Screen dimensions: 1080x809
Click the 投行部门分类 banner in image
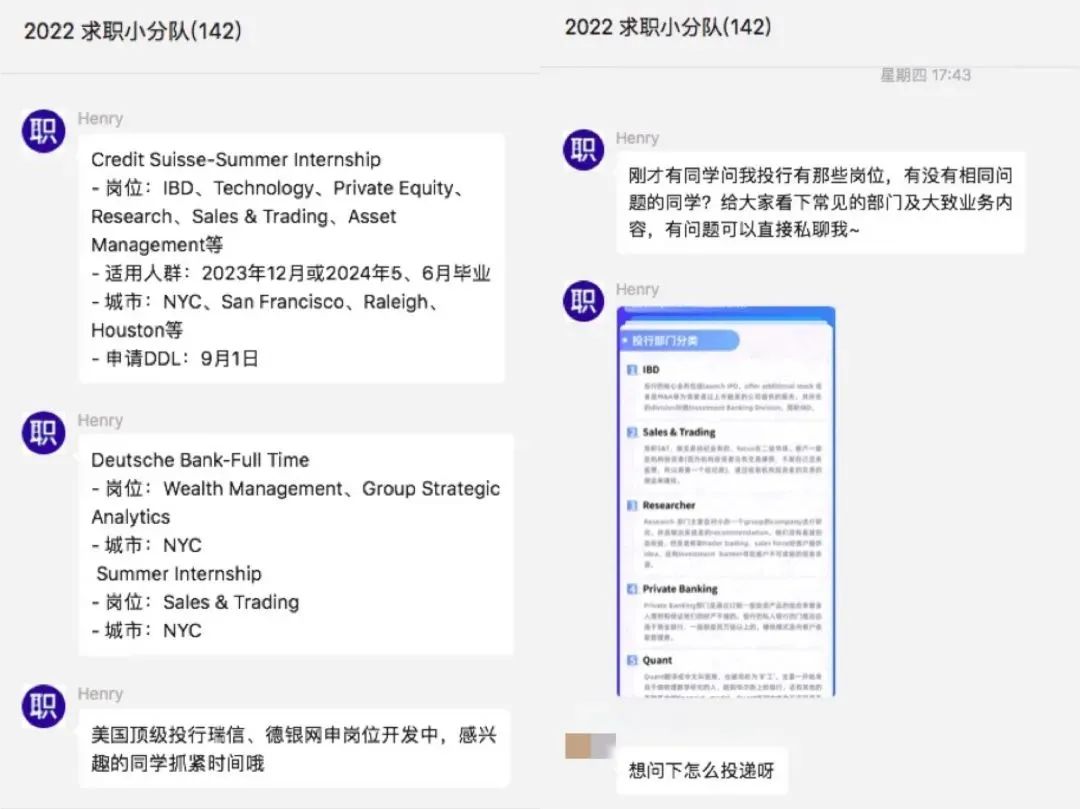[680, 341]
